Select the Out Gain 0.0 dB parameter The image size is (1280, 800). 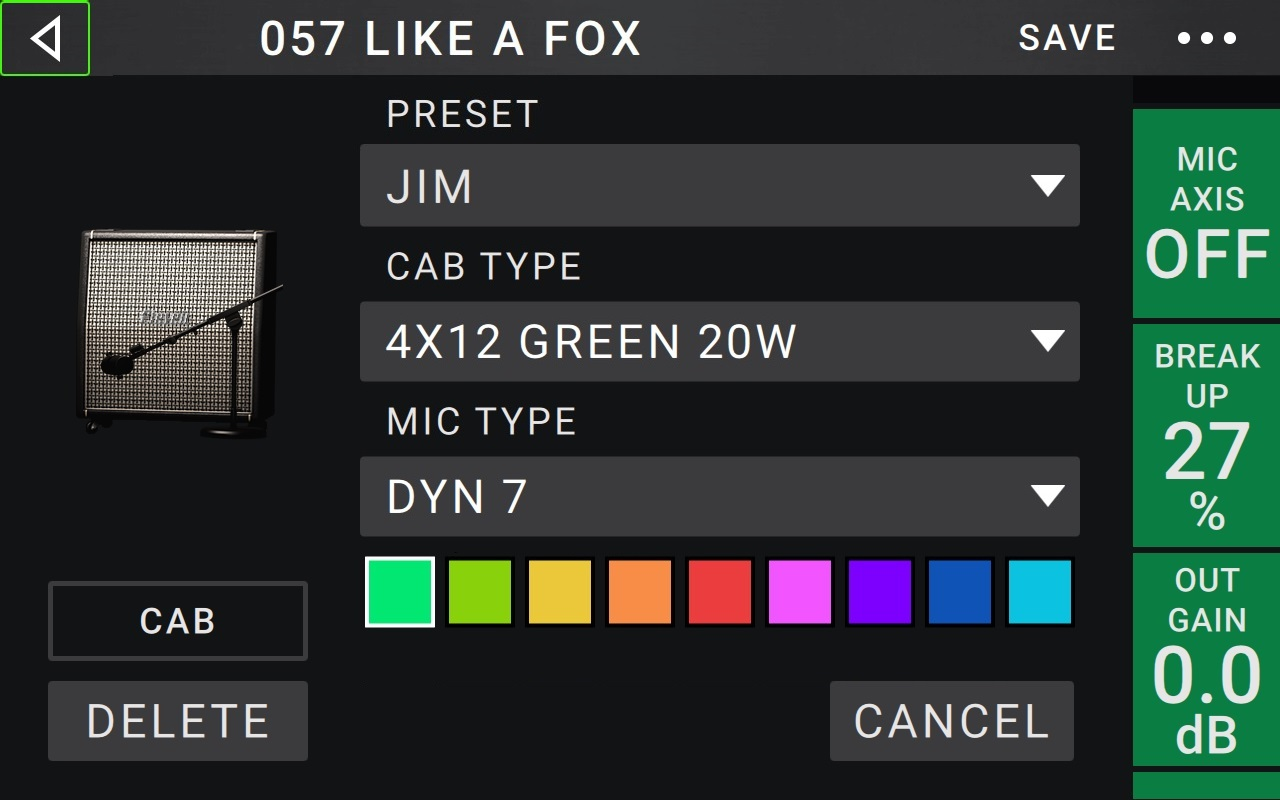[1206, 660]
